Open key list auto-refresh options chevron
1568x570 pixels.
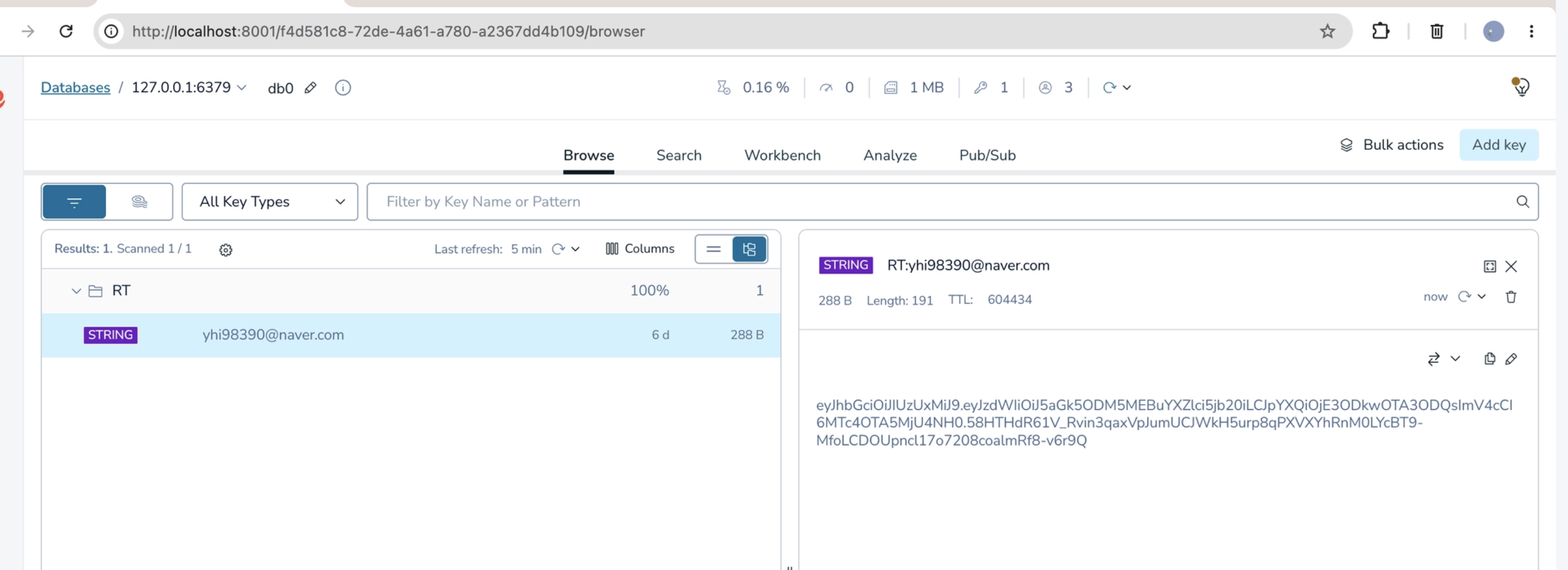tap(575, 249)
